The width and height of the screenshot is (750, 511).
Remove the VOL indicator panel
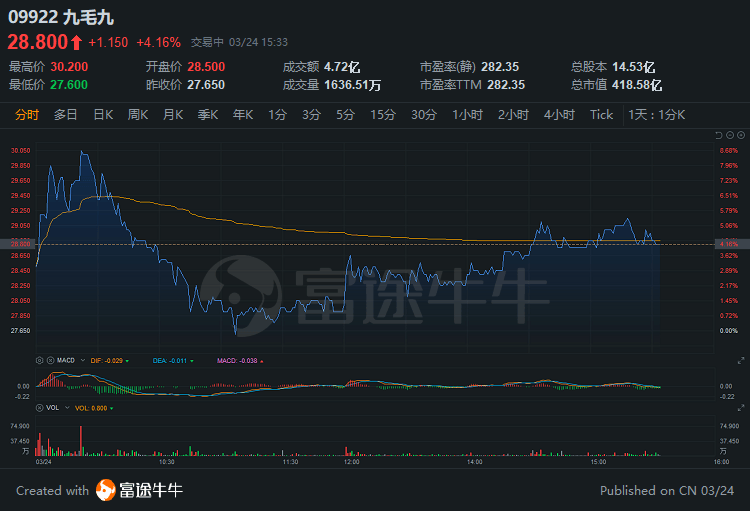(x=40, y=408)
